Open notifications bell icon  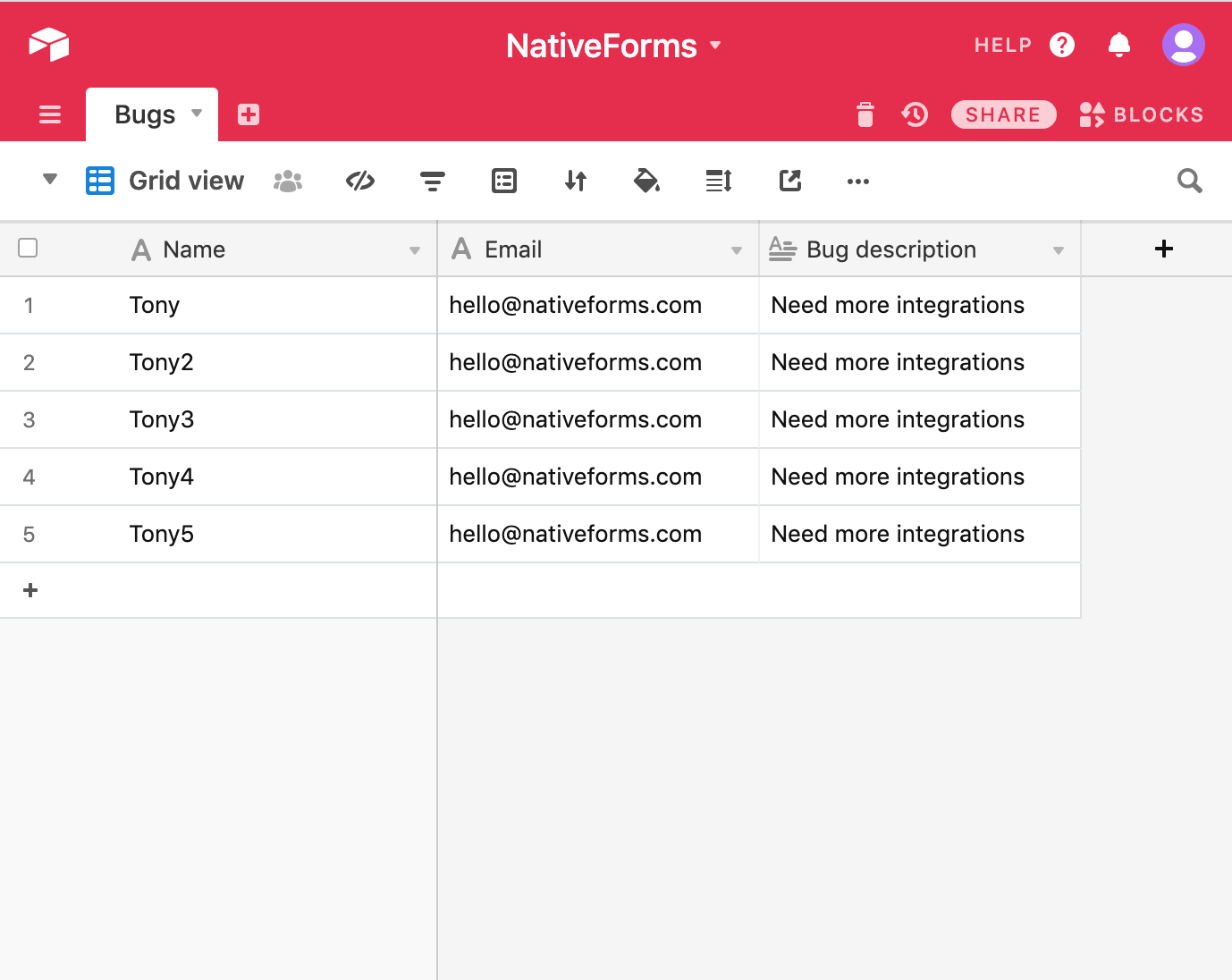[x=1119, y=45]
